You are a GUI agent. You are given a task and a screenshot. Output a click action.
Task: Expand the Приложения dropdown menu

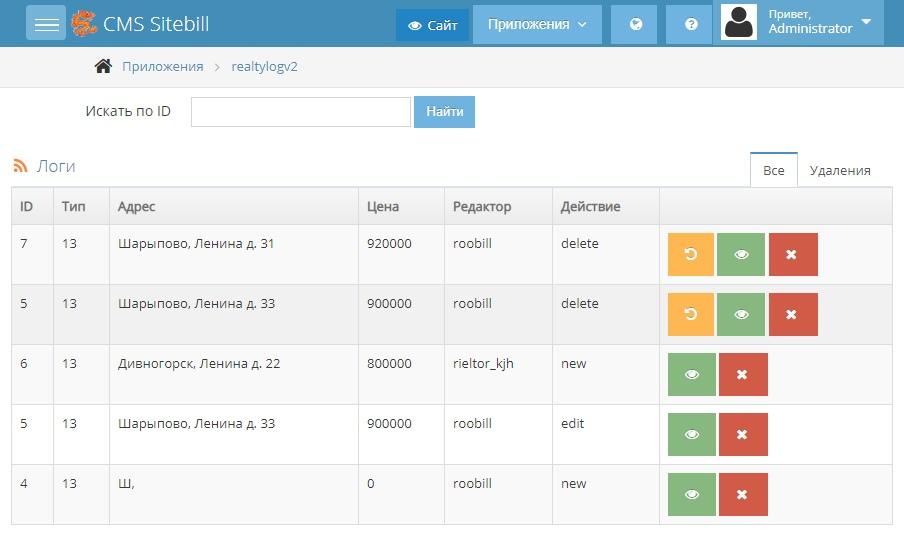pos(537,24)
